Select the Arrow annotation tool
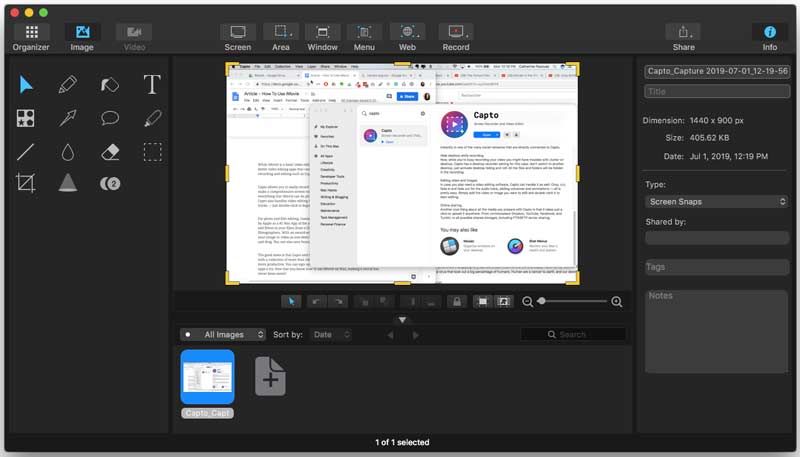The height and width of the screenshot is (457, 800). tap(67, 118)
